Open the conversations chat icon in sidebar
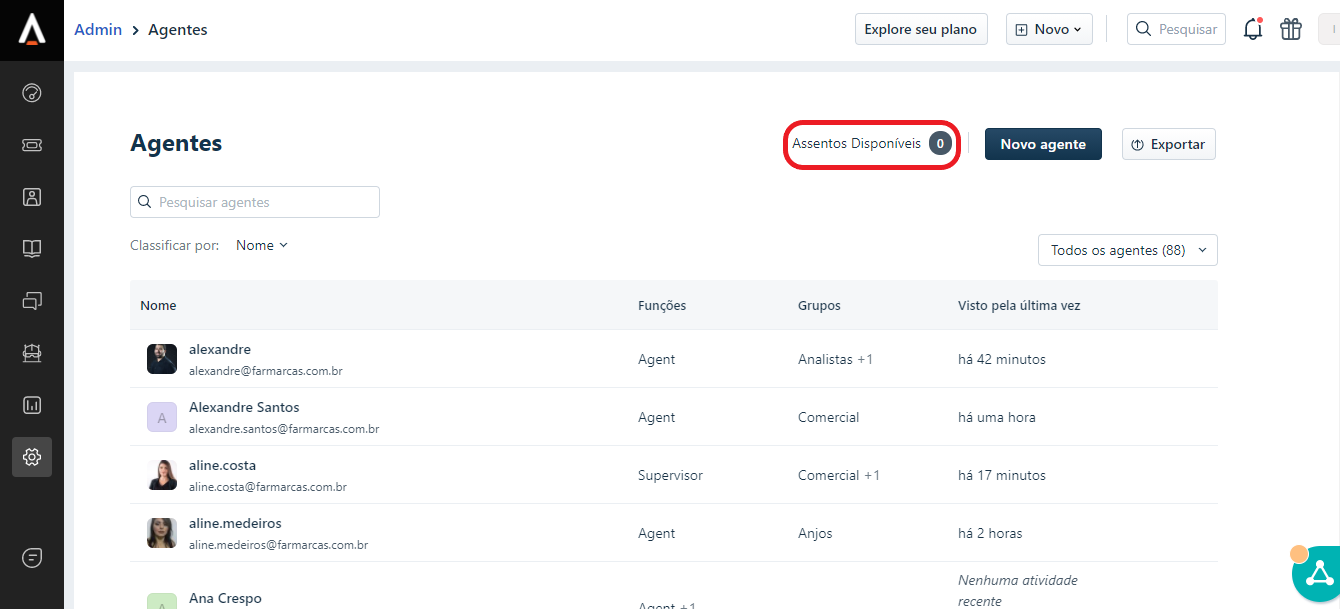 (x=32, y=301)
